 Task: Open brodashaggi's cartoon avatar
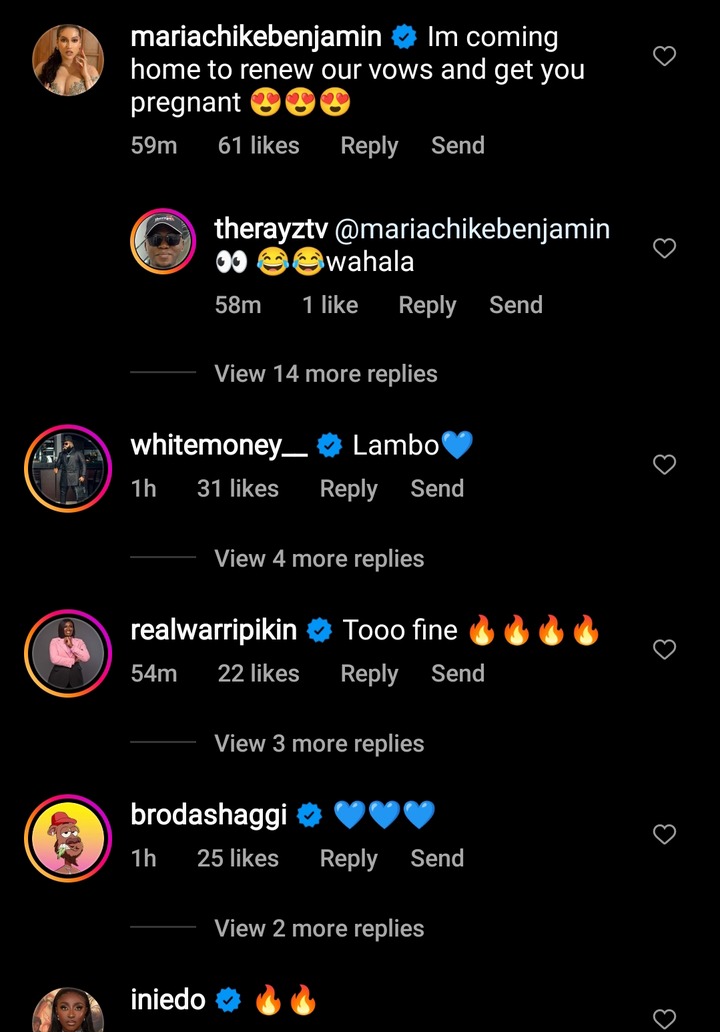click(68, 837)
